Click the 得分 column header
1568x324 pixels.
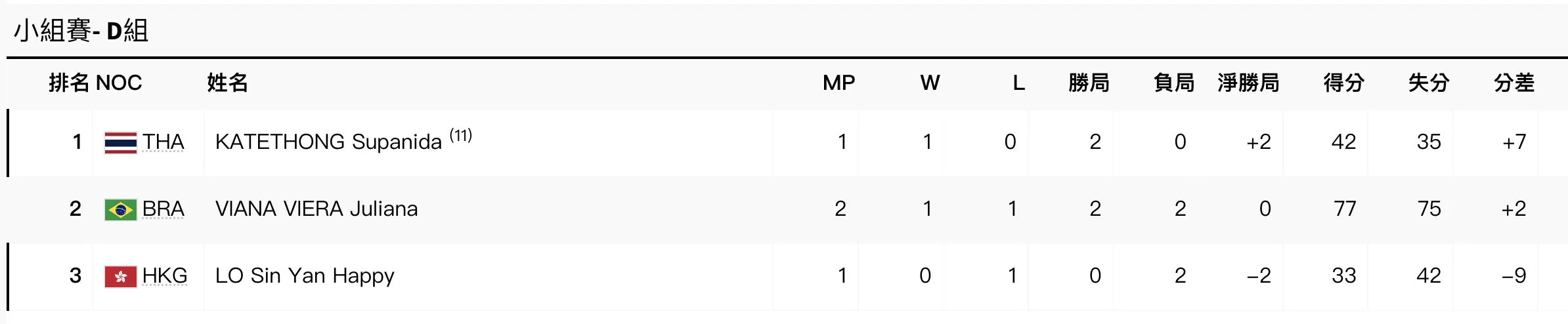(1343, 83)
